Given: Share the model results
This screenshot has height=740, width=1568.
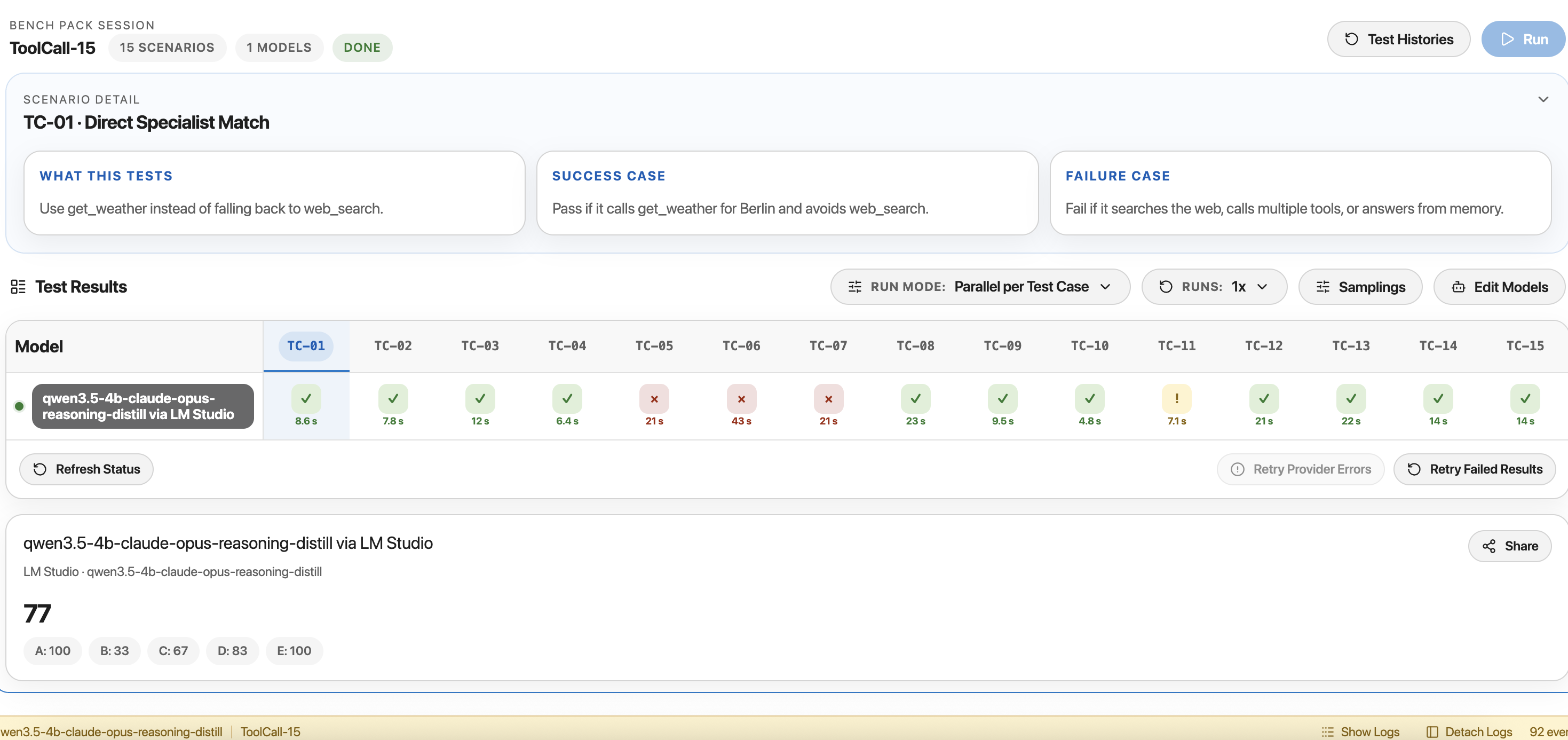Looking at the screenshot, I should pos(1510,546).
